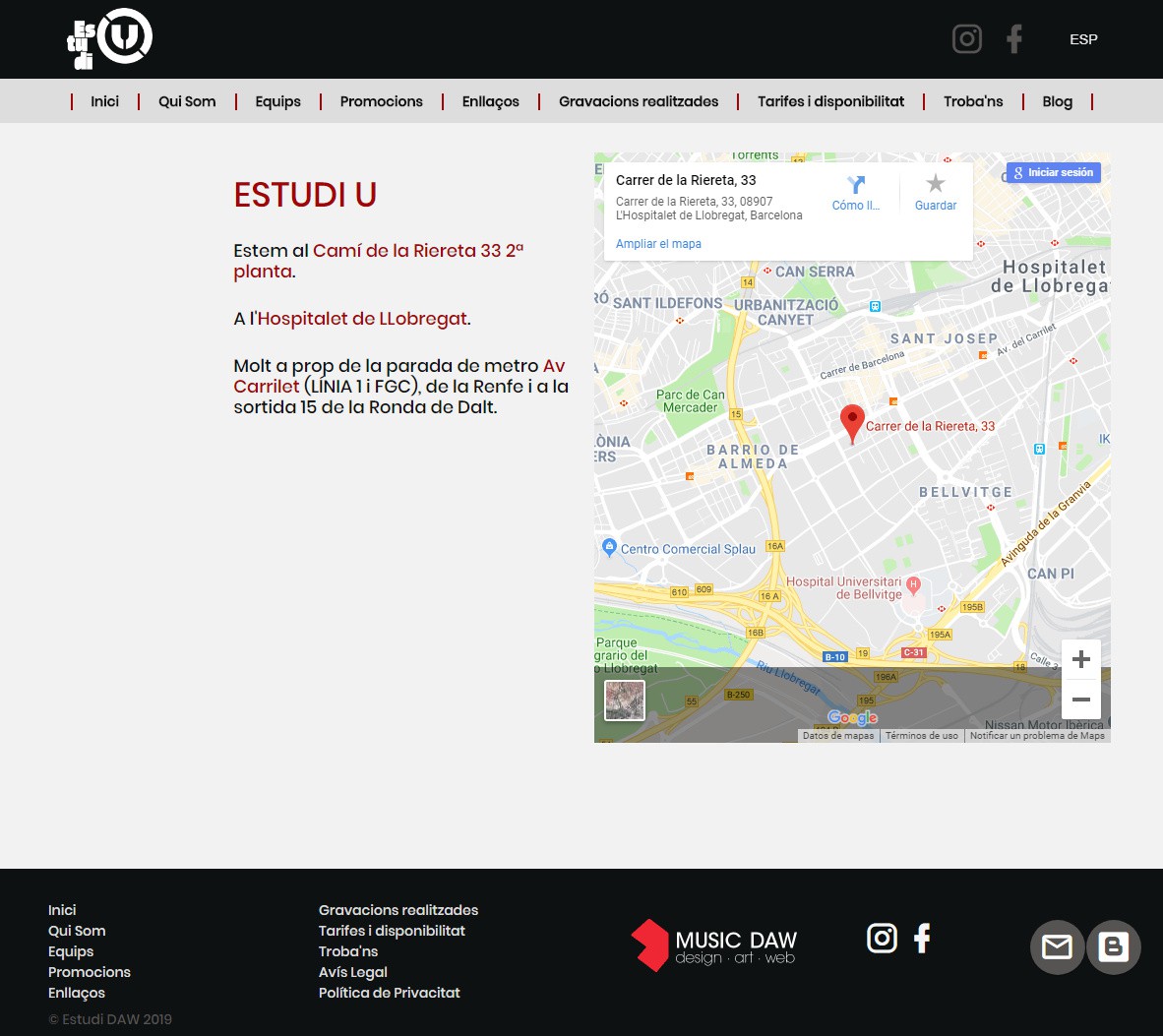Viewport: 1163px width, 1036px height.
Task: Click the Music DAW logo in footer
Action: 713,945
